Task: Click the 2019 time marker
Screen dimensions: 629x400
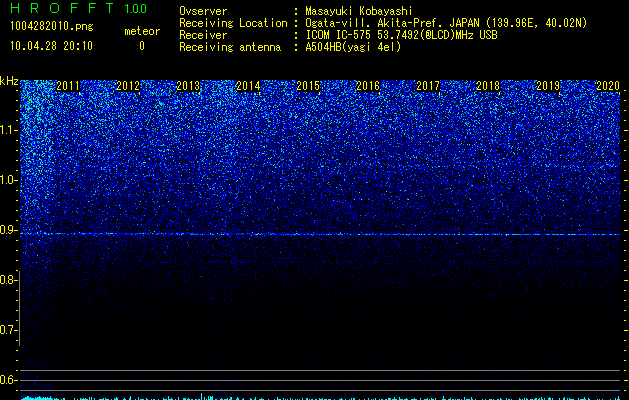Action: (548, 86)
